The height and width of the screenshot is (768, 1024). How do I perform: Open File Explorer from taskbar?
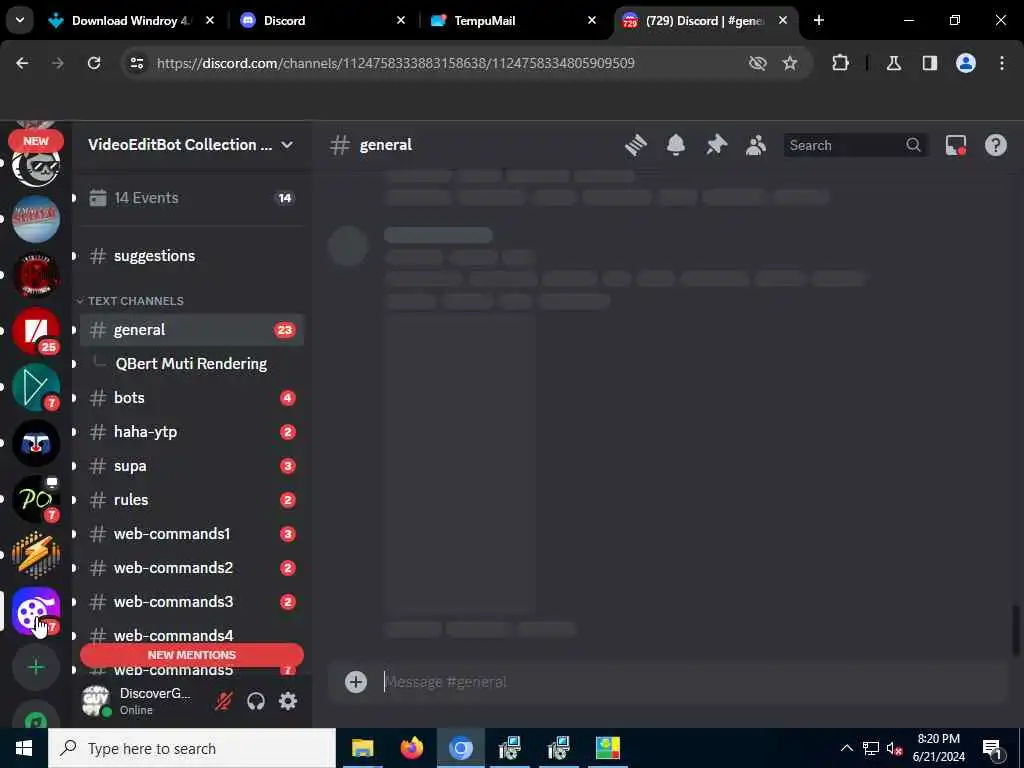click(362, 748)
